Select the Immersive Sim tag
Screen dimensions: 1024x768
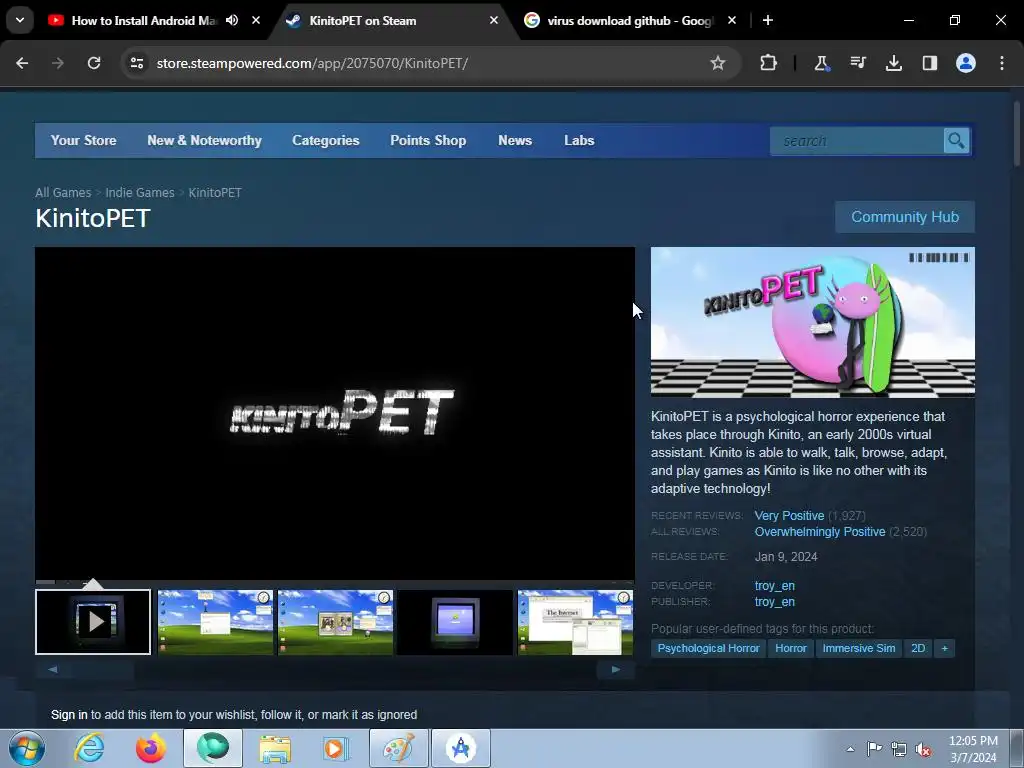tap(859, 648)
